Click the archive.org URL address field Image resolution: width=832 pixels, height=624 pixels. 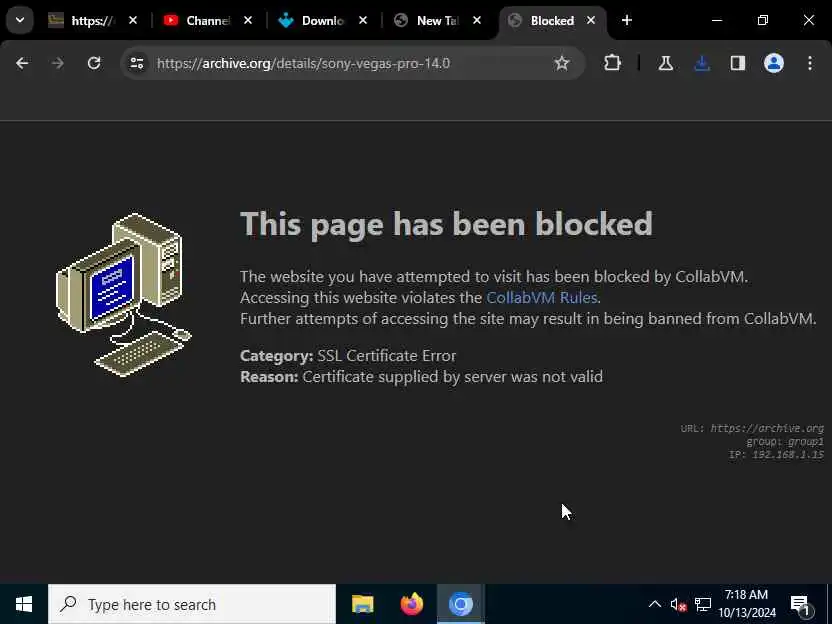[350, 63]
